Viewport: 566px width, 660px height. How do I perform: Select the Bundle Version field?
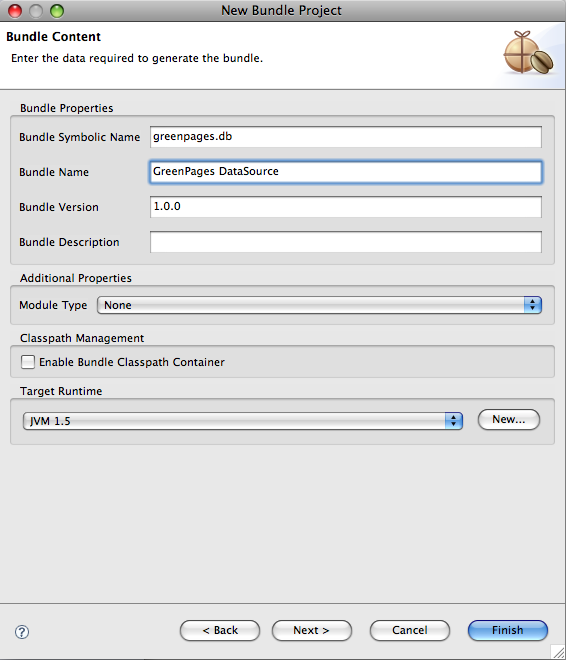(x=346, y=207)
